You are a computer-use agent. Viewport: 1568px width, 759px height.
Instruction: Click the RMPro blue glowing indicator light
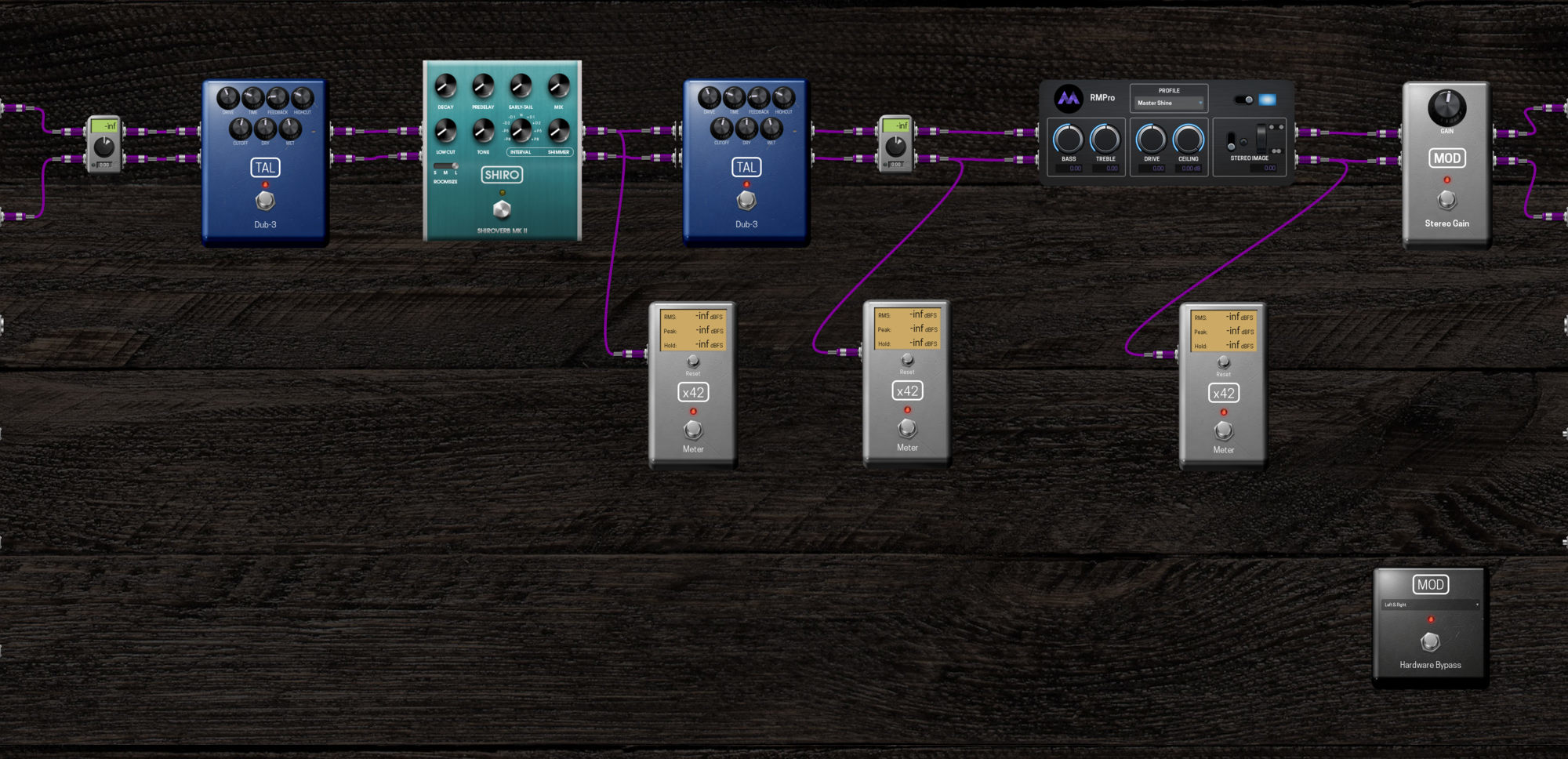[1267, 100]
